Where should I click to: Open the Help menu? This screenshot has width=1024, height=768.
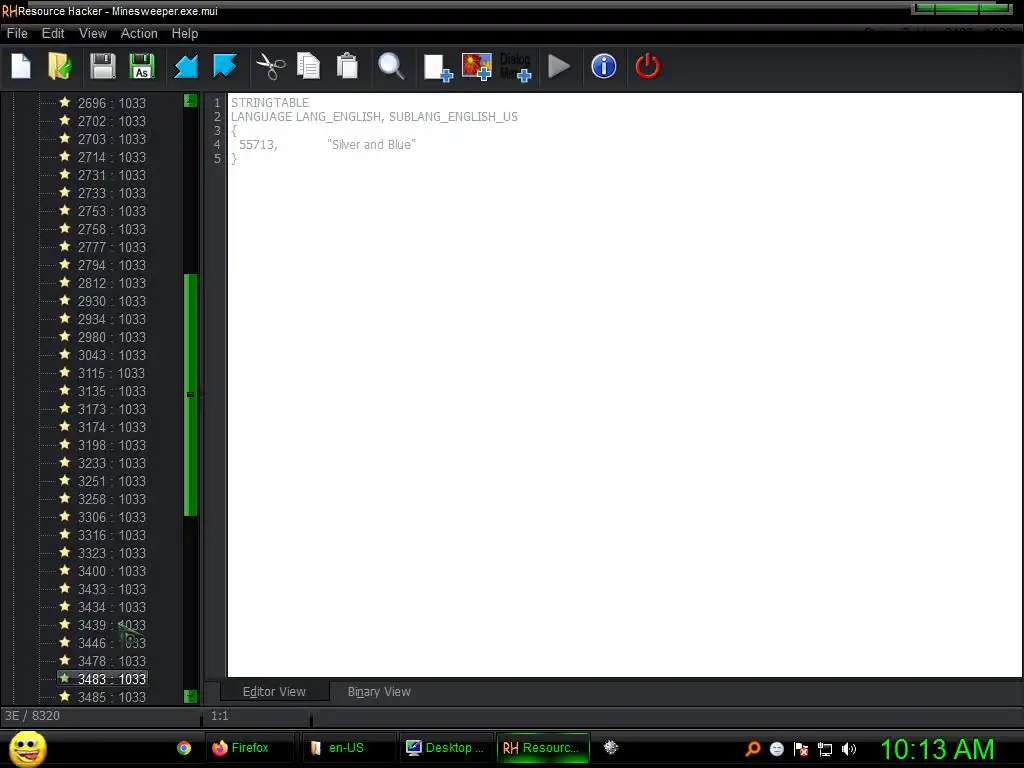pos(185,33)
